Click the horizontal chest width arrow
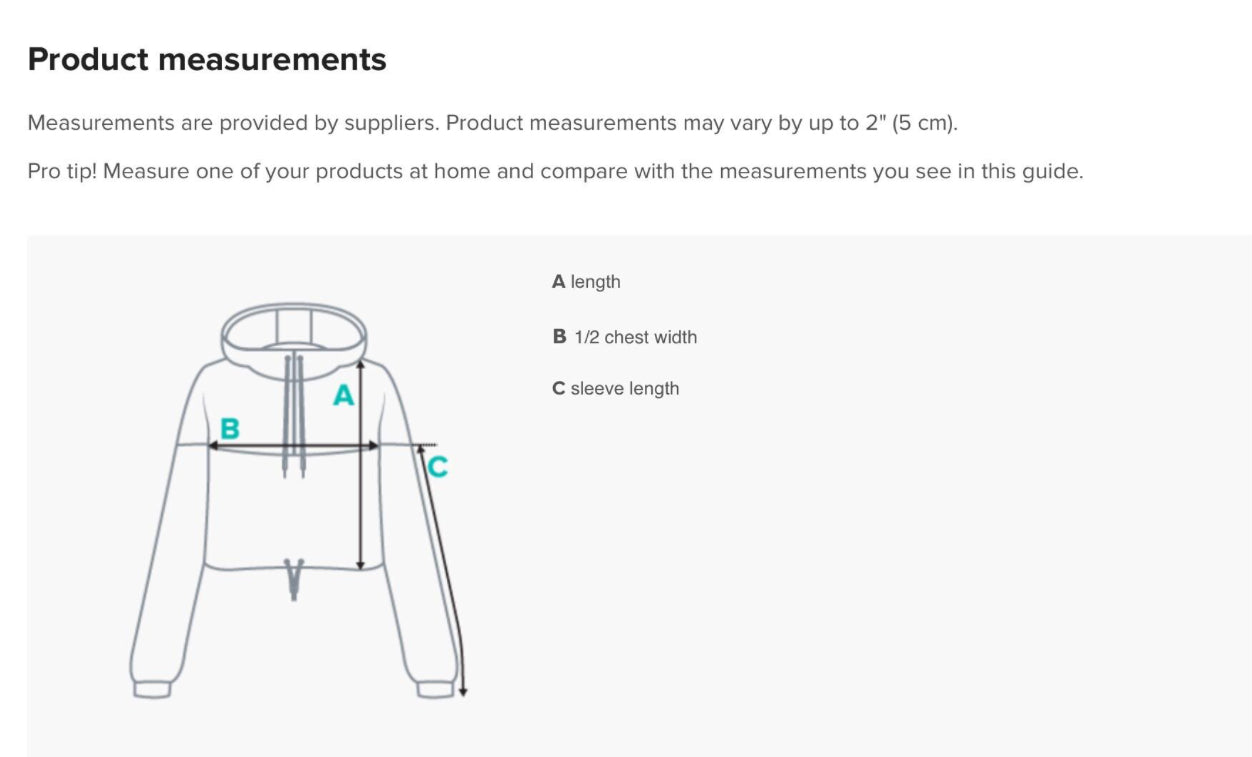The image size is (1252, 757). [294, 446]
